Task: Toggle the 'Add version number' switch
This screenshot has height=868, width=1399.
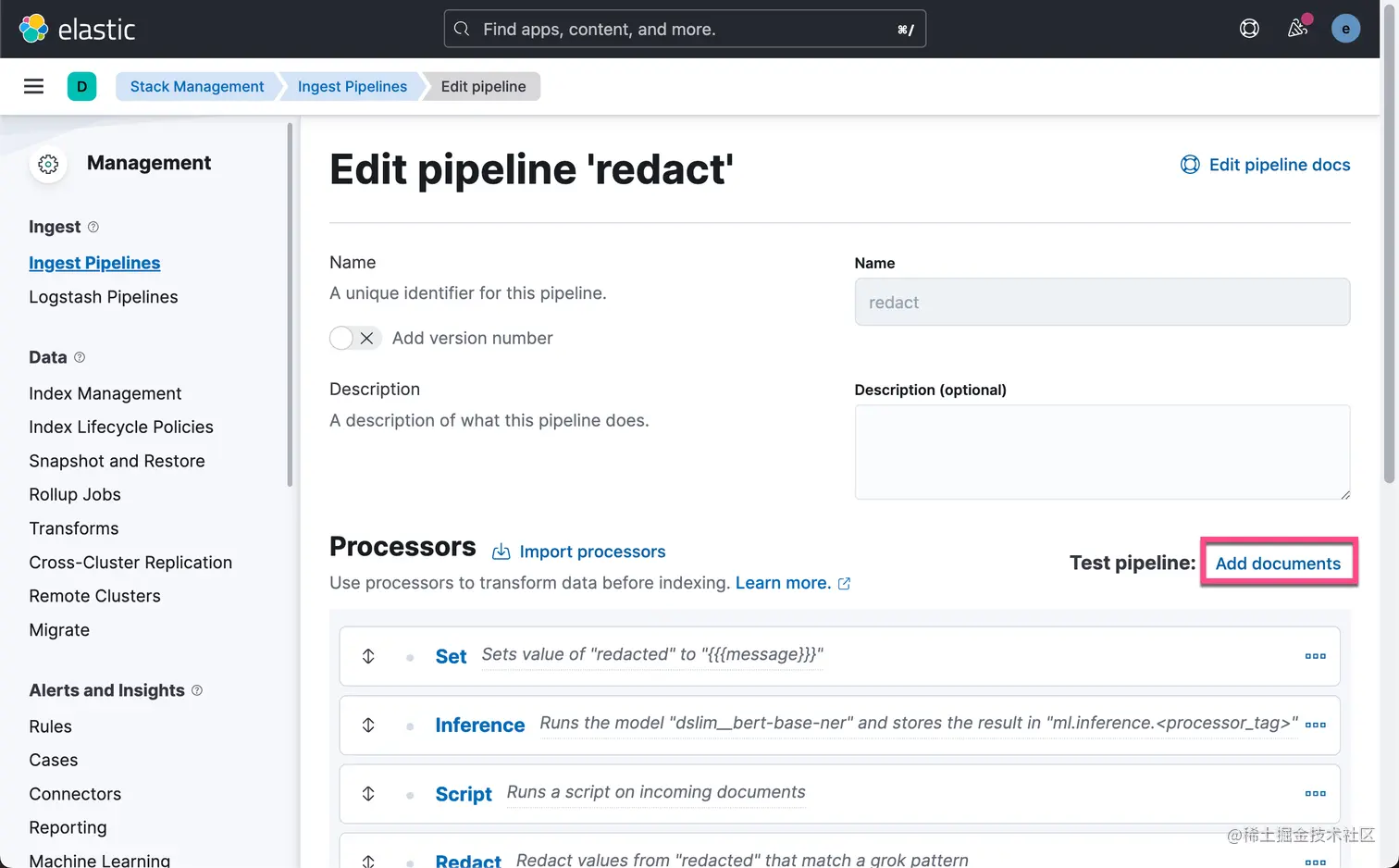Action: (354, 338)
